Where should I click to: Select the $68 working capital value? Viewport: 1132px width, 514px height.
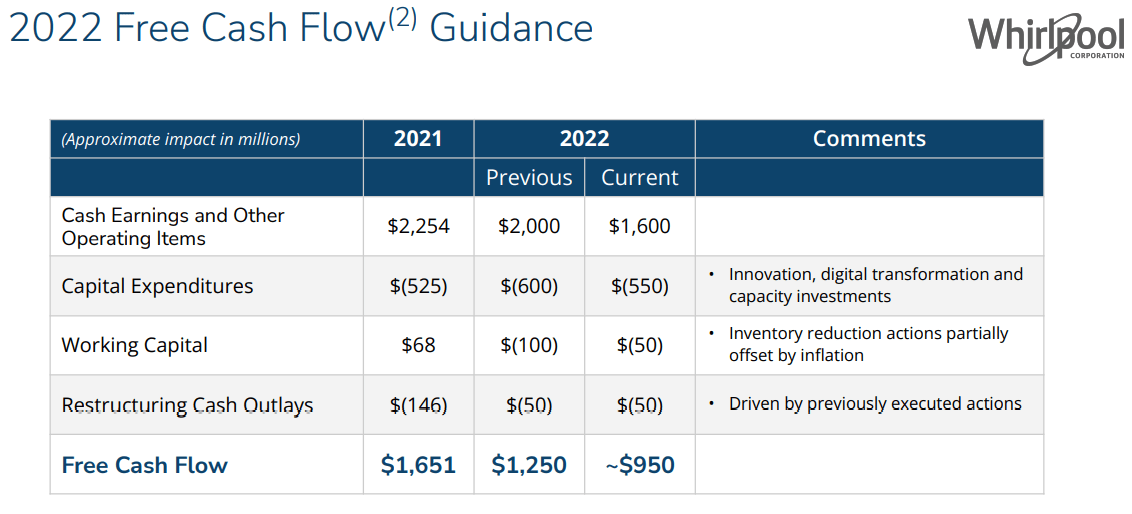tap(418, 345)
